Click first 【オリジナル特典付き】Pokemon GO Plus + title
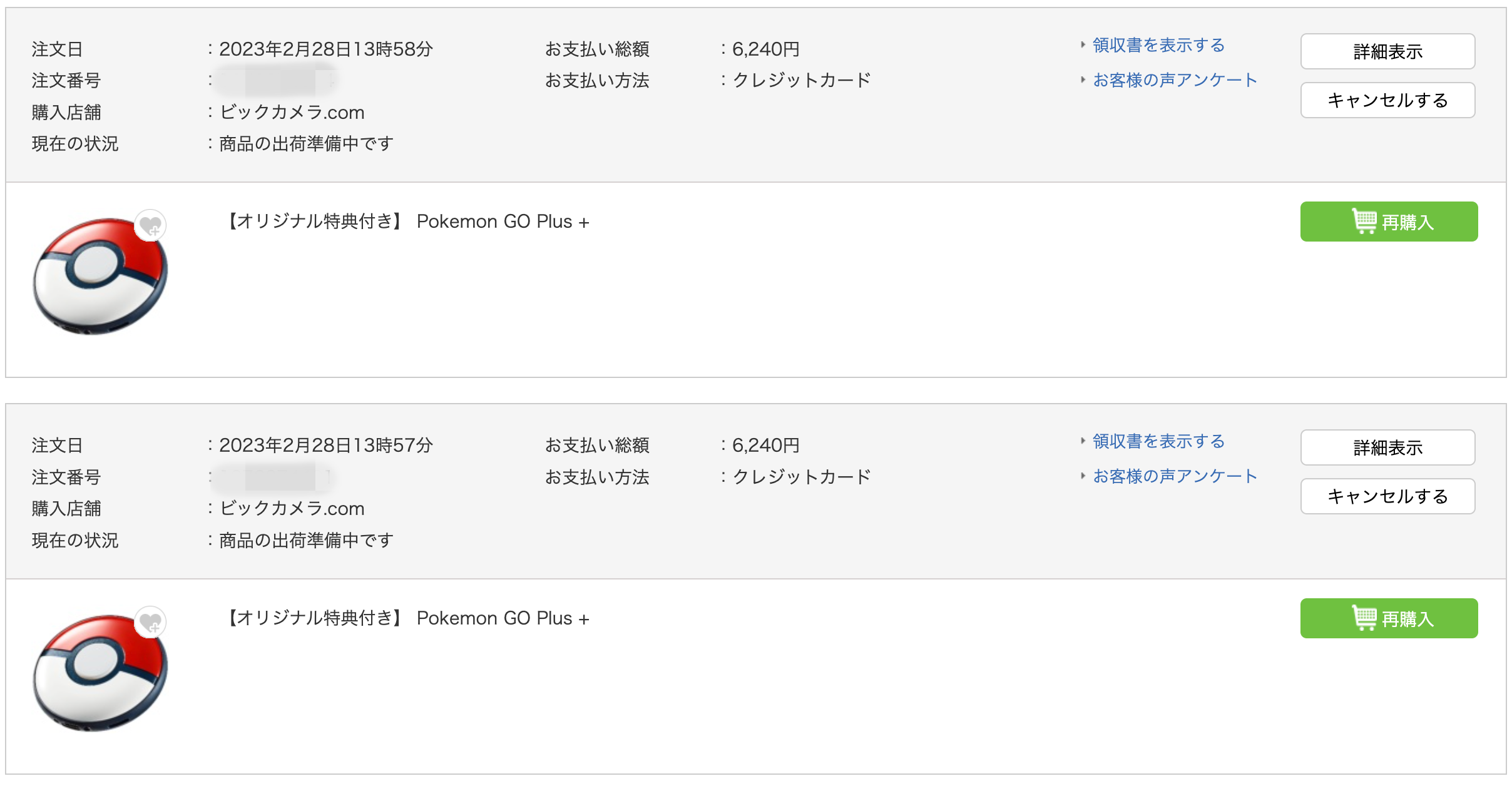 click(406, 222)
